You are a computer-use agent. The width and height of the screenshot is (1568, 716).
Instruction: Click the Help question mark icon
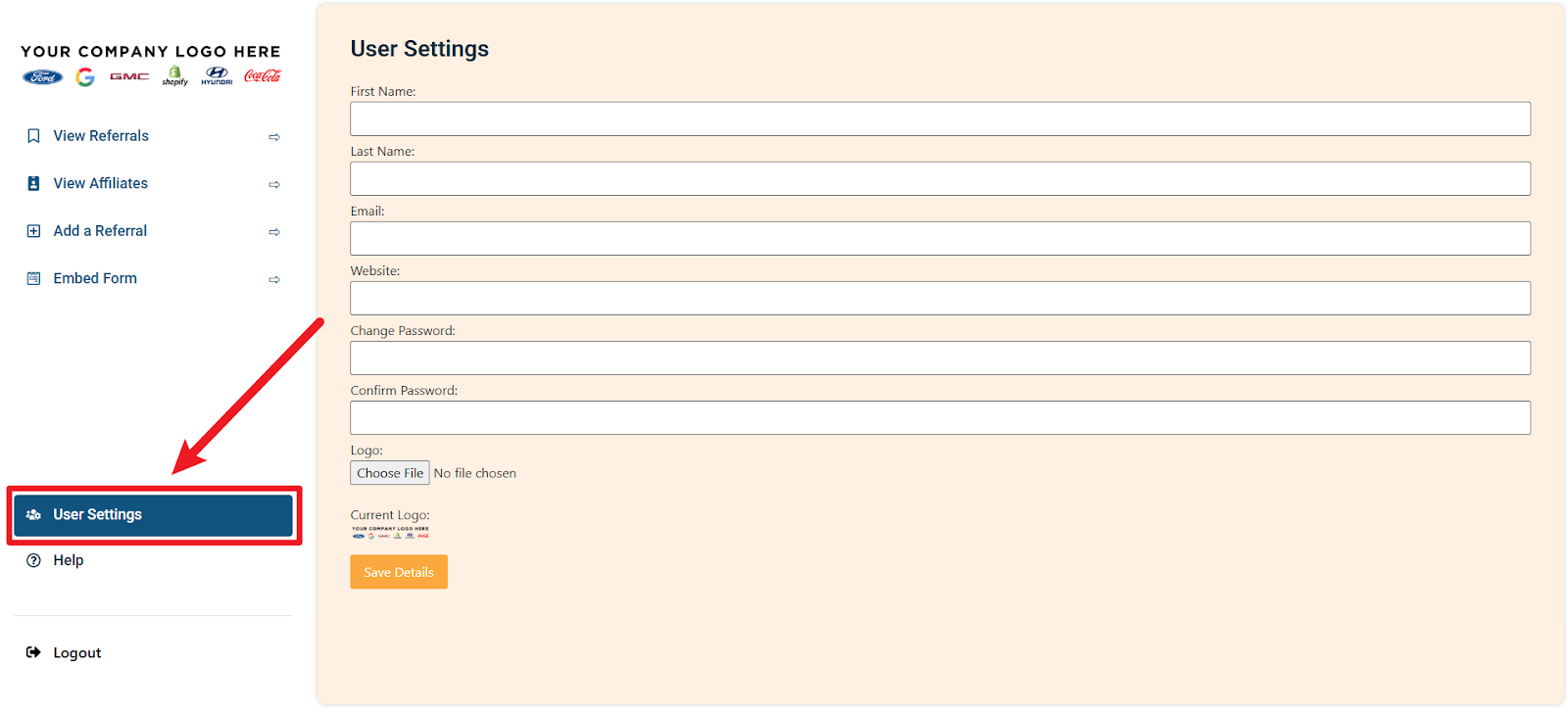[33, 560]
